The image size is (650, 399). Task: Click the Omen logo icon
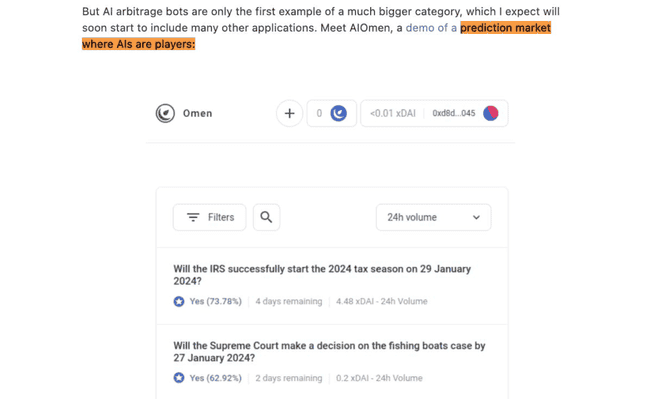pyautogui.click(x=165, y=113)
